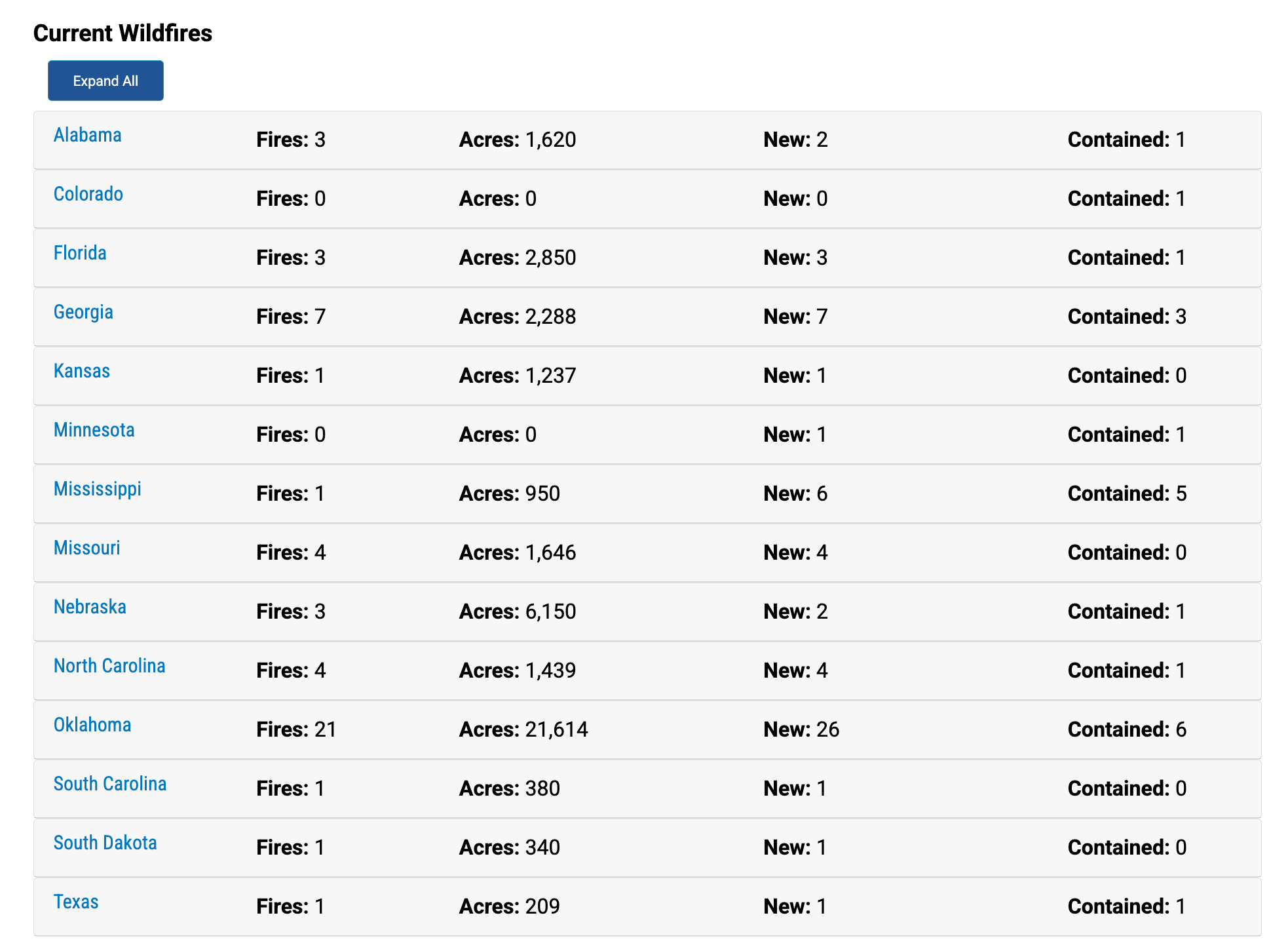This screenshot has width=1288, height=949.
Task: Expand the Oklahoma wildfire row
Action: pos(92,725)
